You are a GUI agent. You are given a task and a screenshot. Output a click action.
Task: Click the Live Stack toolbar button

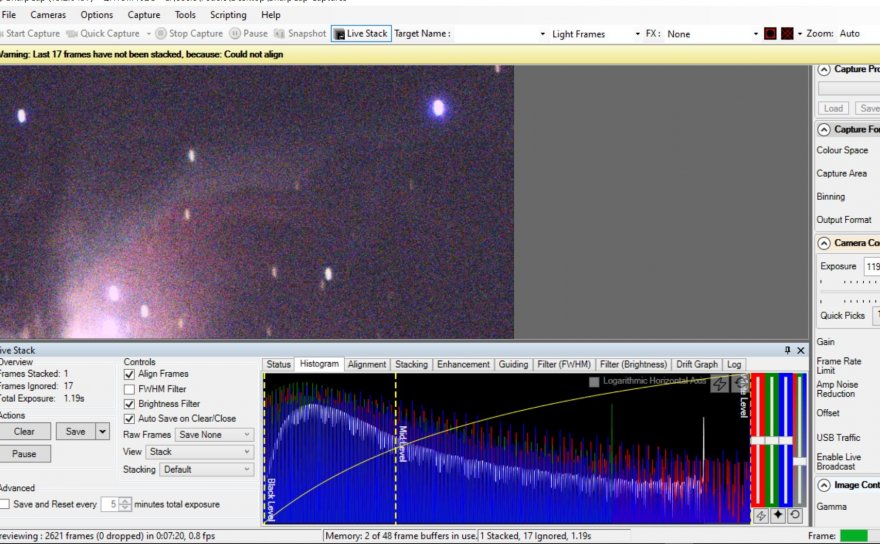(x=362, y=34)
